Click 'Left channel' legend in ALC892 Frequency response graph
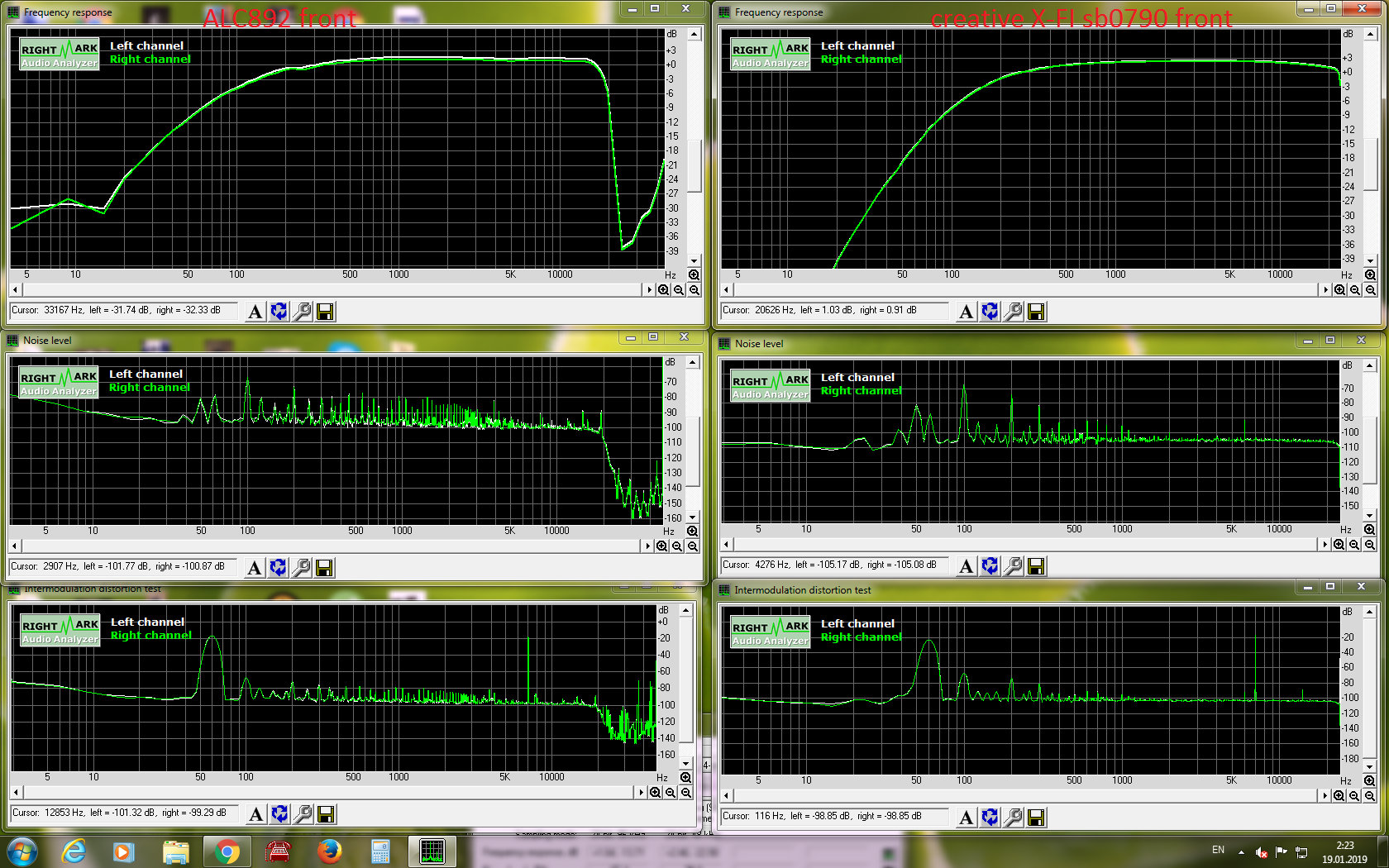1389x868 pixels. [x=147, y=46]
